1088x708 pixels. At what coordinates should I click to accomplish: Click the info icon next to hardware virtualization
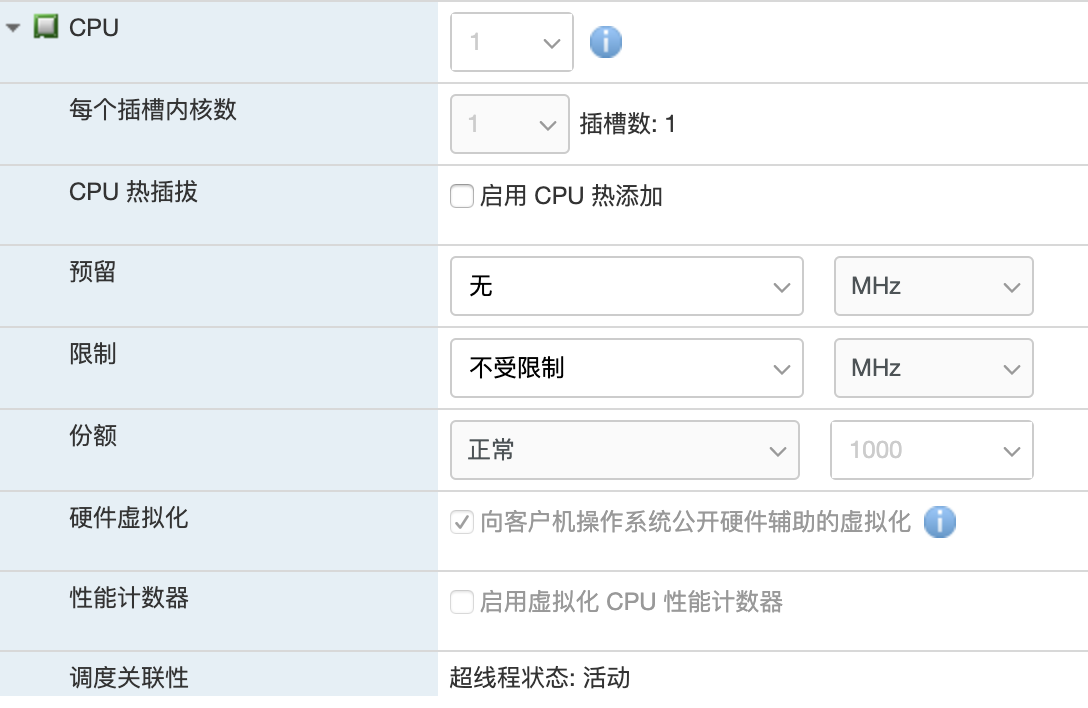pos(940,522)
